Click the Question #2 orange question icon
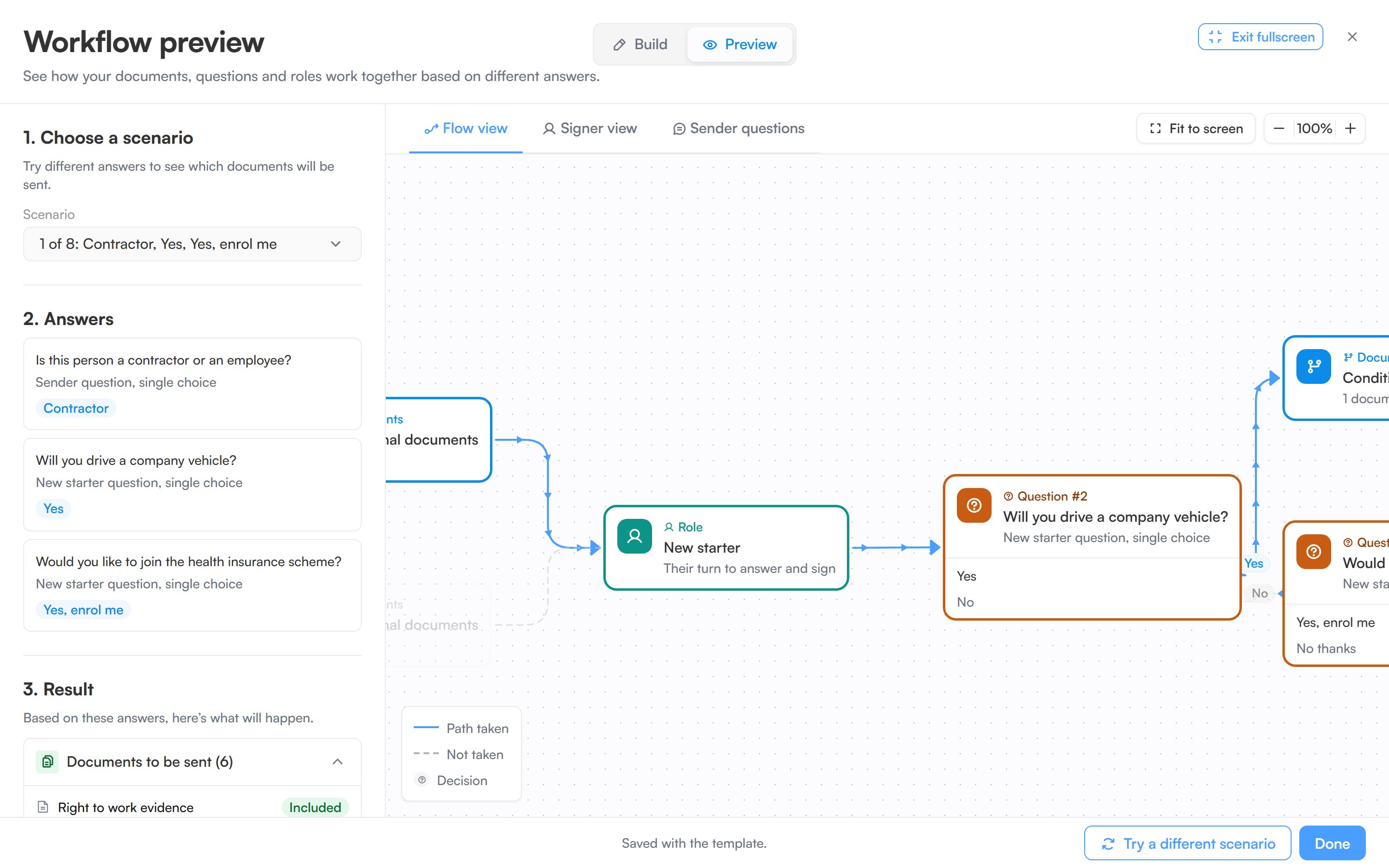Image resolution: width=1389 pixels, height=868 pixels. pos(973,505)
